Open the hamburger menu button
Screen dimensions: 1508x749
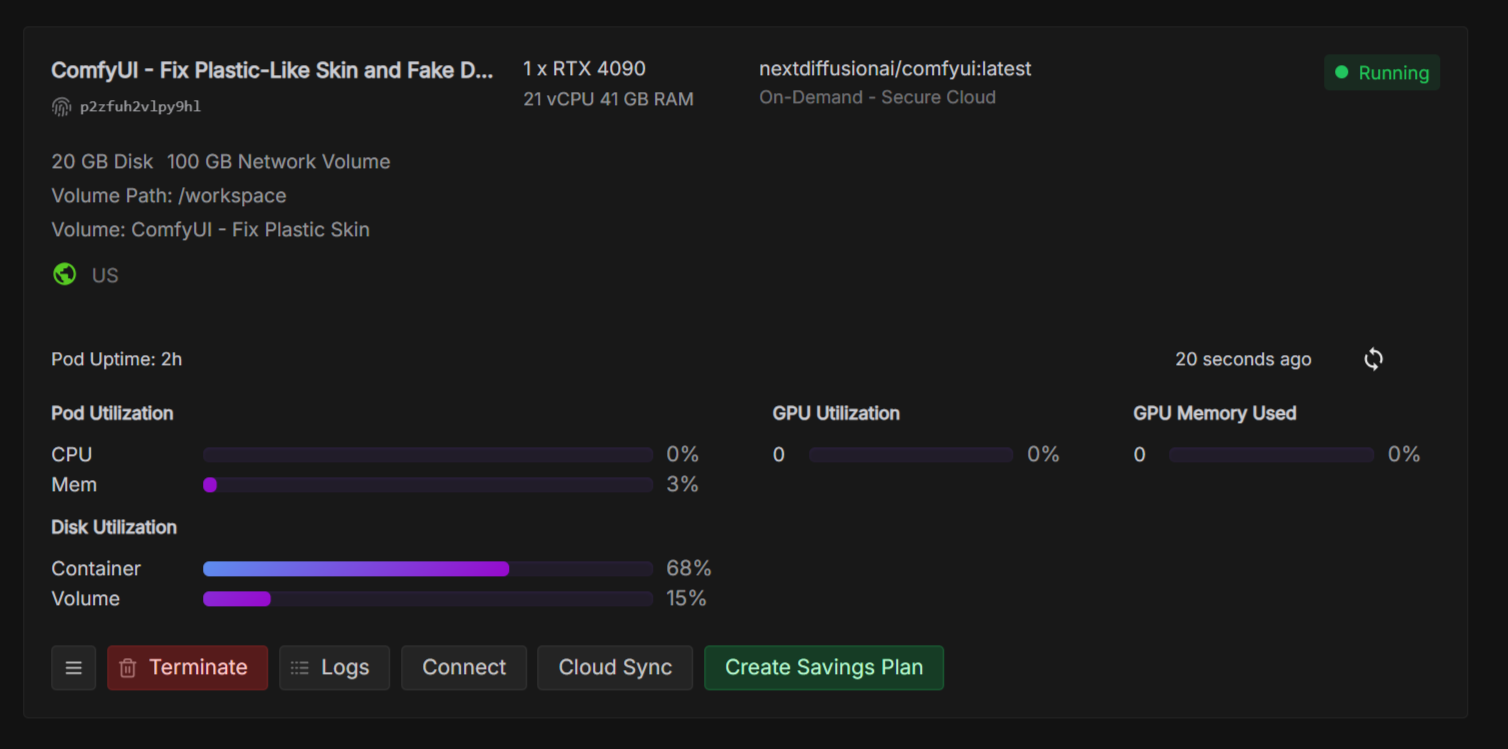(74, 668)
